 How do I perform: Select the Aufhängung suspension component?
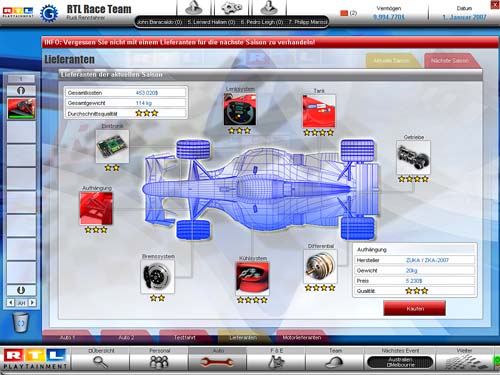[x=96, y=209]
